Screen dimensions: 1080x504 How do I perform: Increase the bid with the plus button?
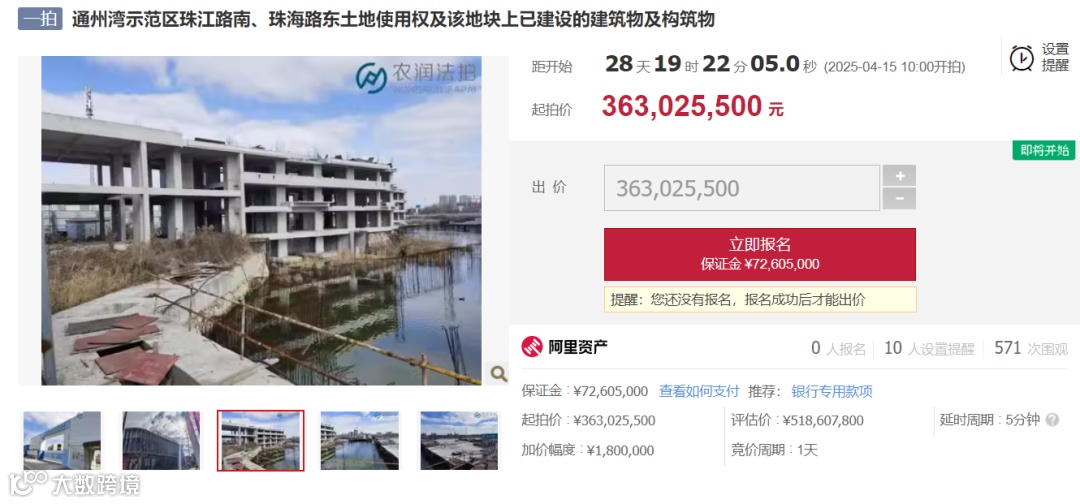(900, 176)
